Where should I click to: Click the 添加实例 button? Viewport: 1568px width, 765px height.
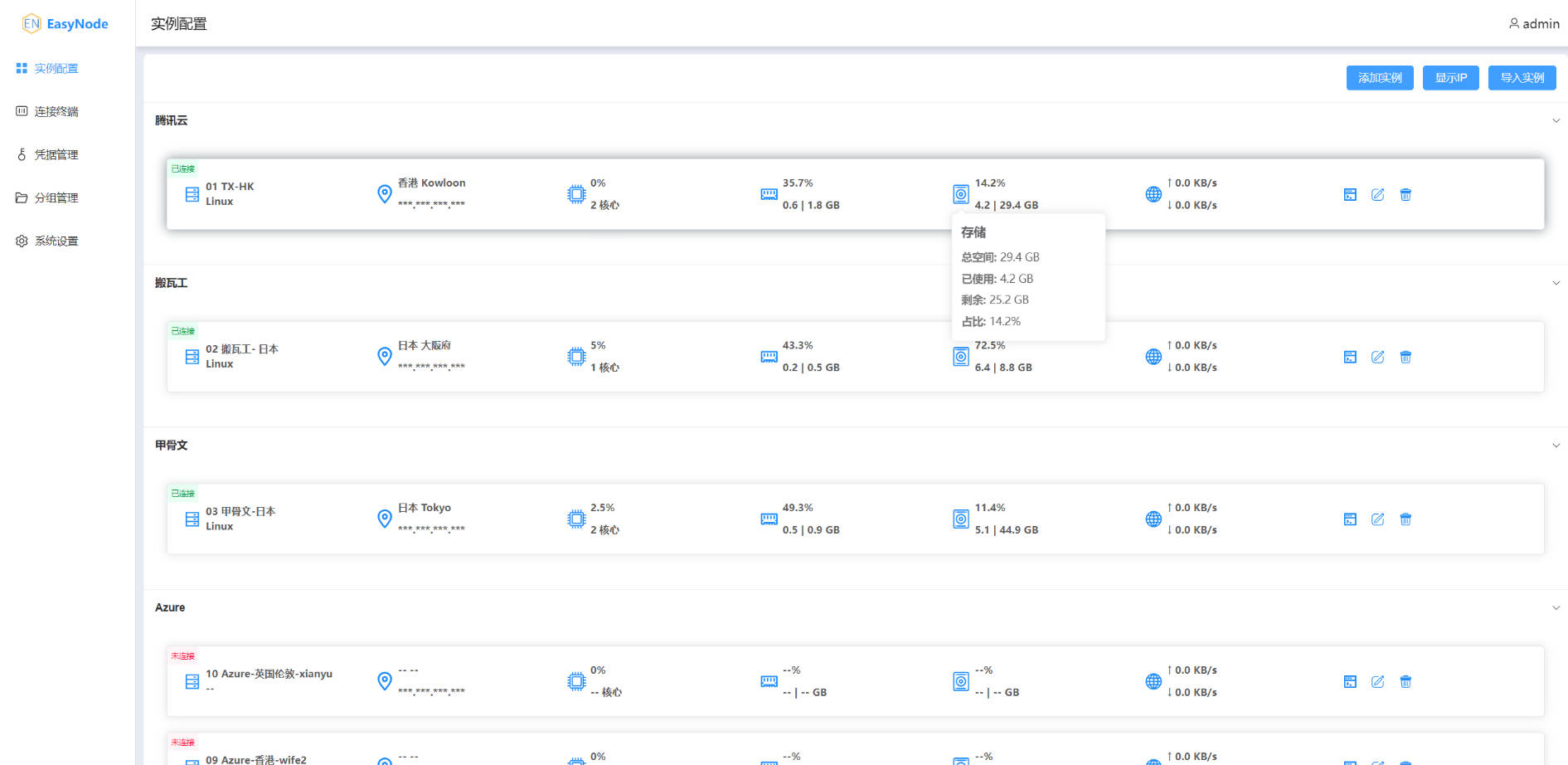pyautogui.click(x=1379, y=78)
